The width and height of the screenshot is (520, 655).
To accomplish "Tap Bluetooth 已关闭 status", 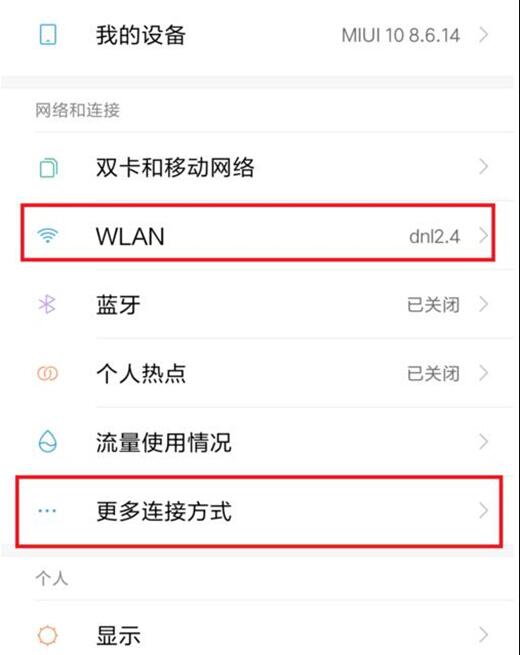I will coord(434,305).
